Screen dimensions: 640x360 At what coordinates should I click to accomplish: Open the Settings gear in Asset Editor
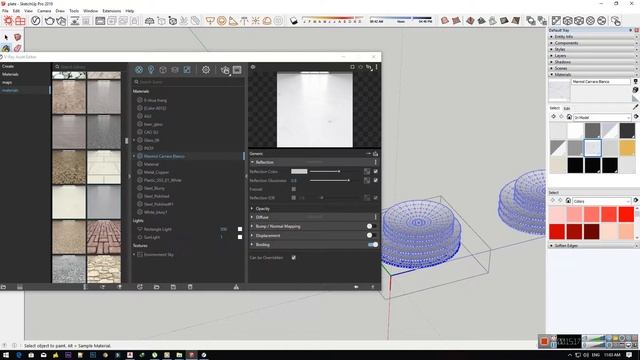click(x=206, y=70)
